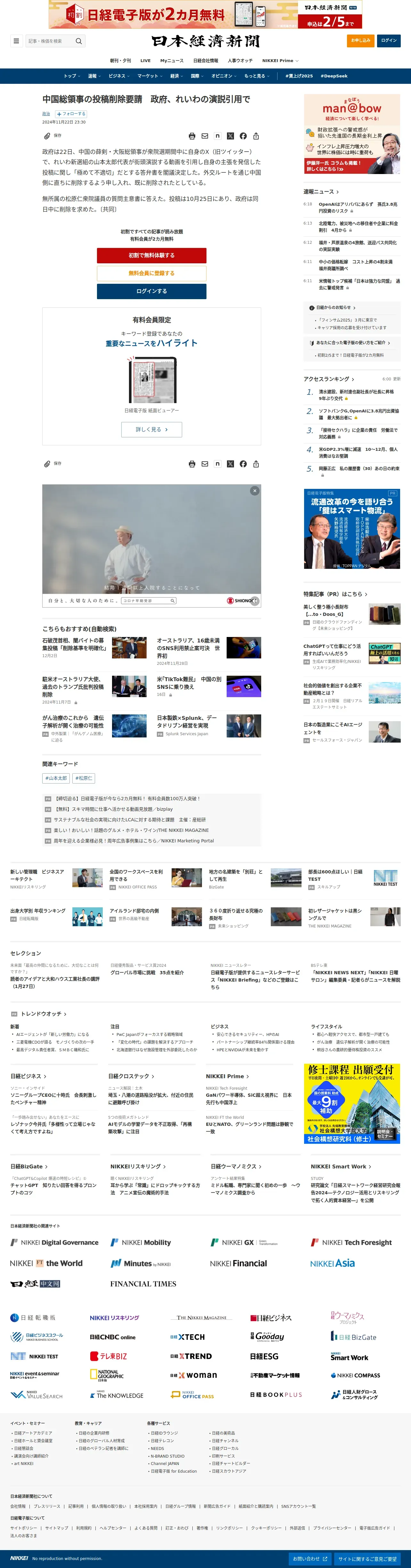Expand the NIKKEI Prime menu in the top bar
Image resolution: width=411 pixels, height=1568 pixels.
280,61
